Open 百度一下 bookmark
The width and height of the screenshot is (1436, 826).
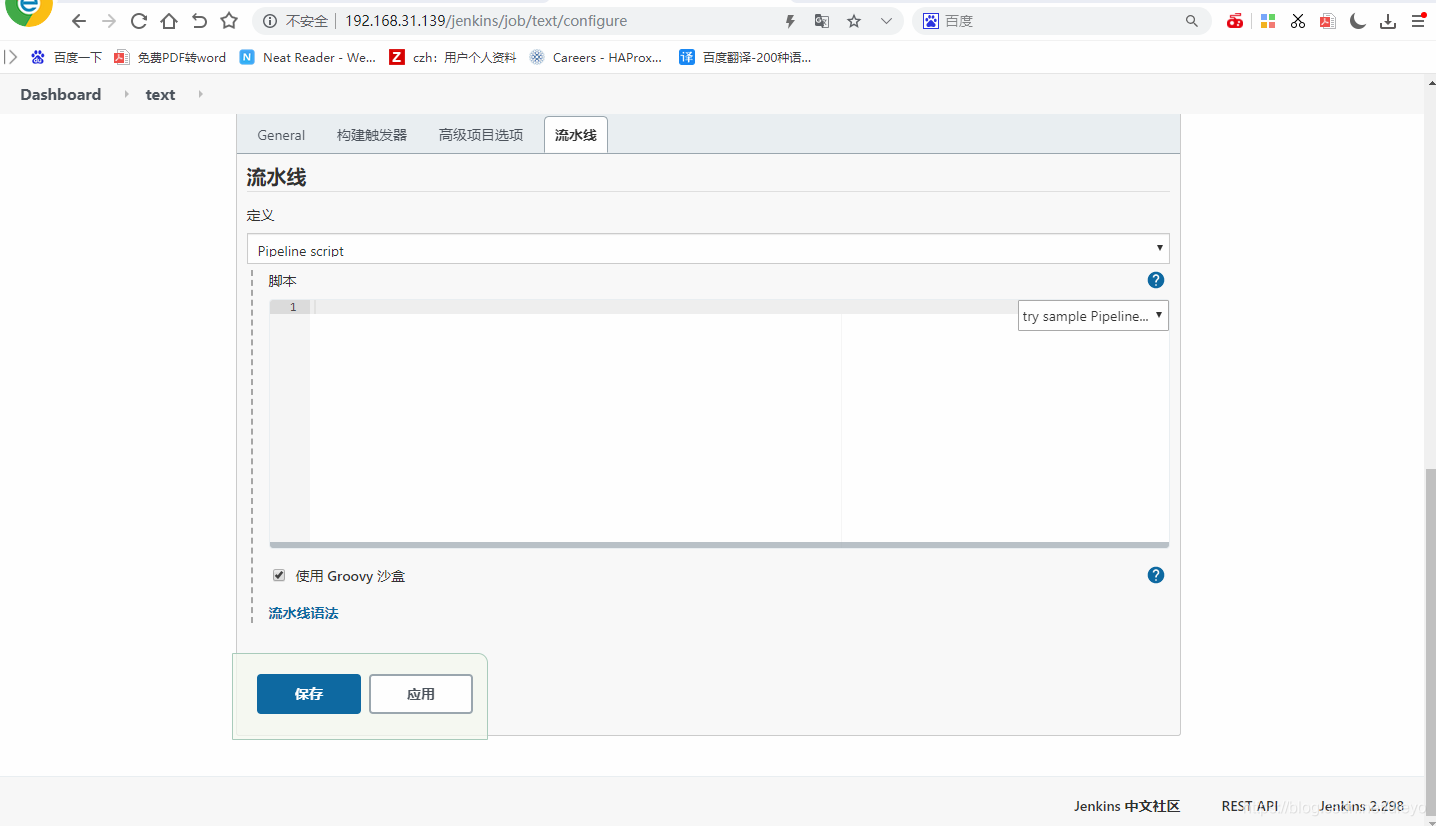(x=66, y=57)
